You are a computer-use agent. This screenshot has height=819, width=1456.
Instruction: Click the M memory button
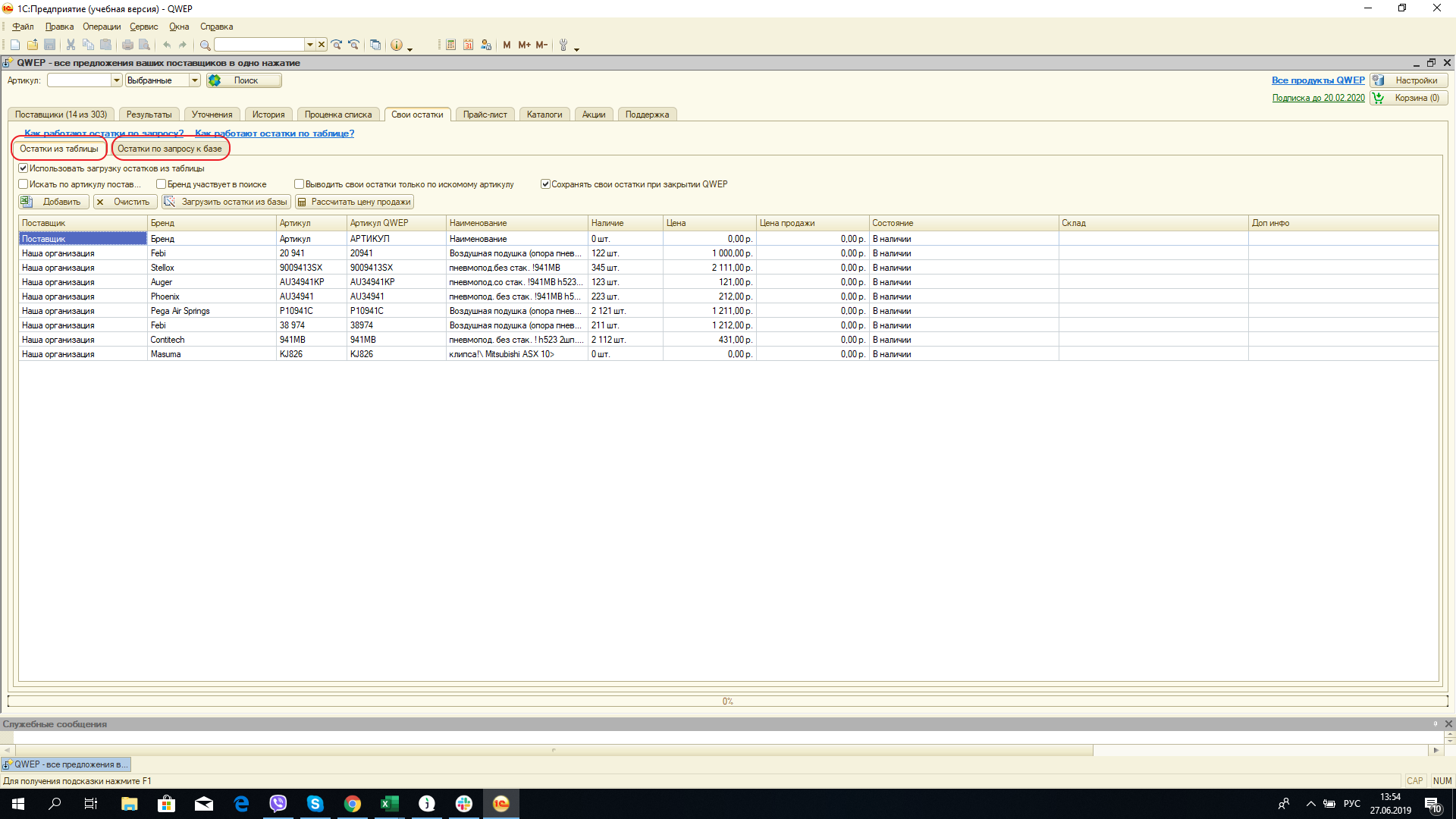point(507,45)
